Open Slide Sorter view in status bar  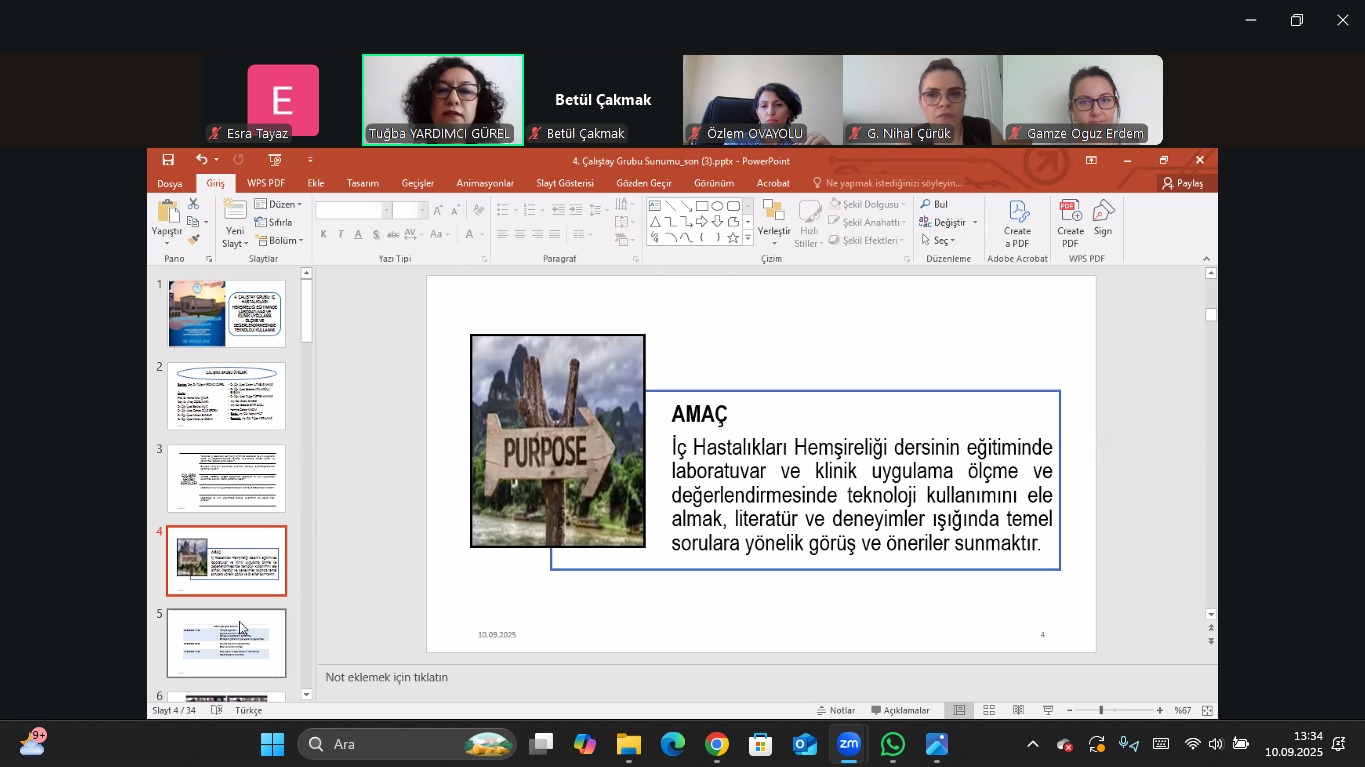(x=989, y=710)
